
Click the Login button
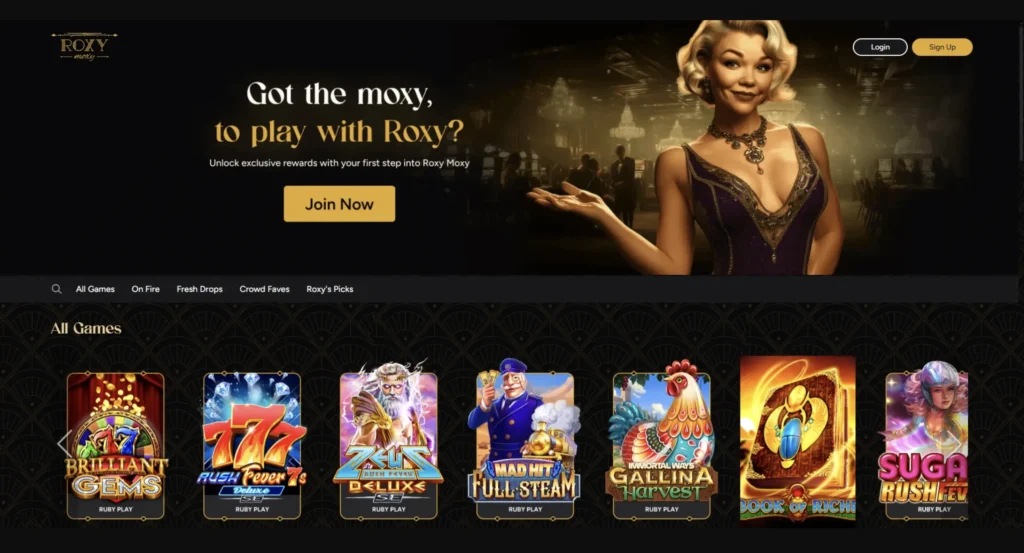[x=880, y=47]
